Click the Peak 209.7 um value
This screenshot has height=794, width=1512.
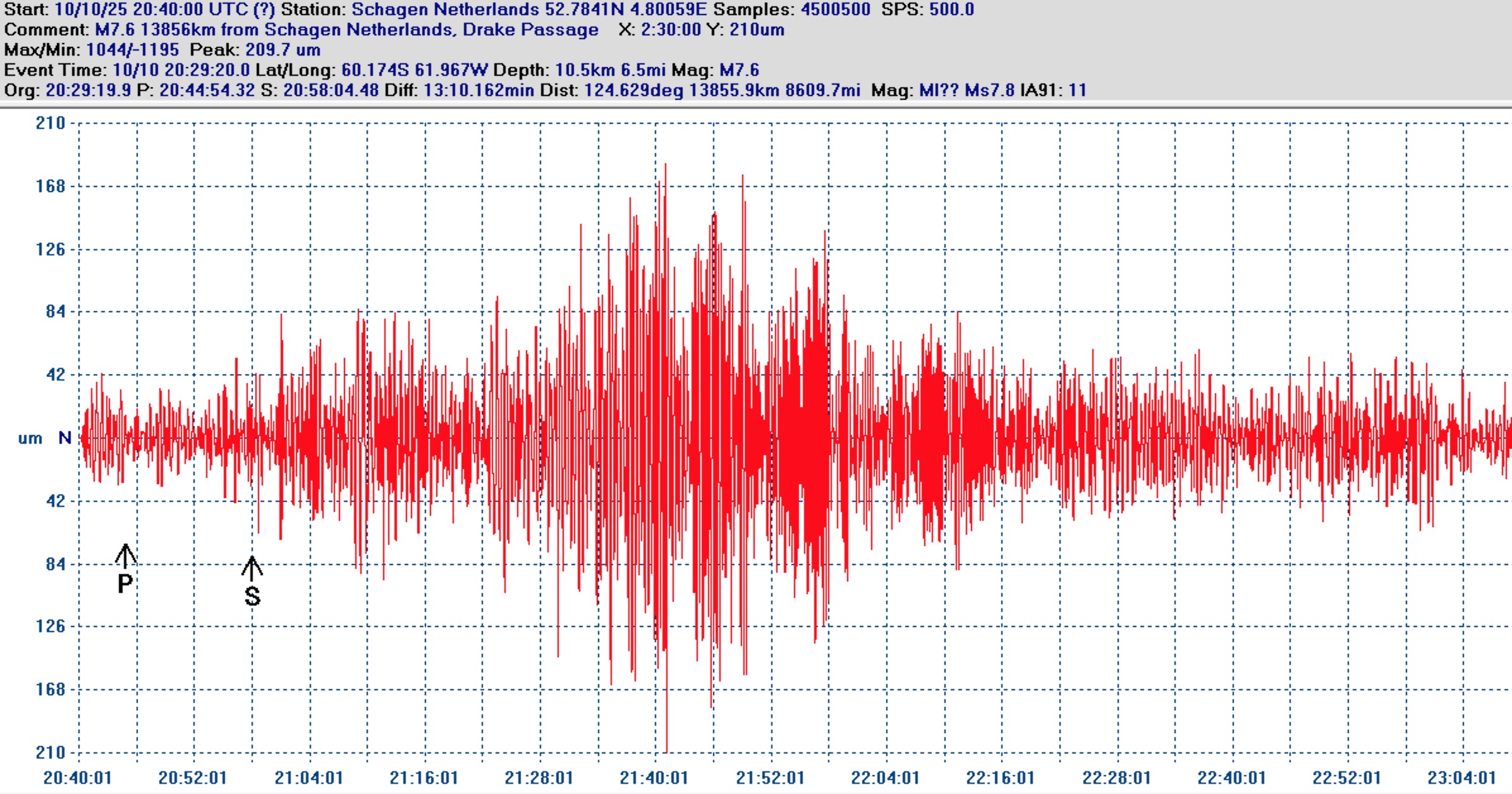(283, 50)
